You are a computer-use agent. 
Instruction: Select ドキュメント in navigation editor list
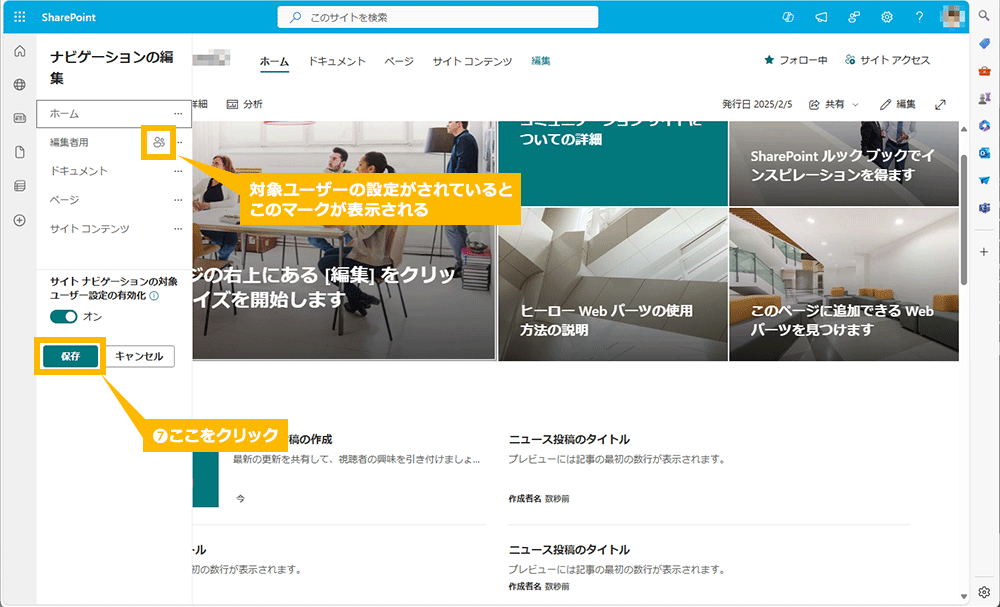click(x=79, y=171)
